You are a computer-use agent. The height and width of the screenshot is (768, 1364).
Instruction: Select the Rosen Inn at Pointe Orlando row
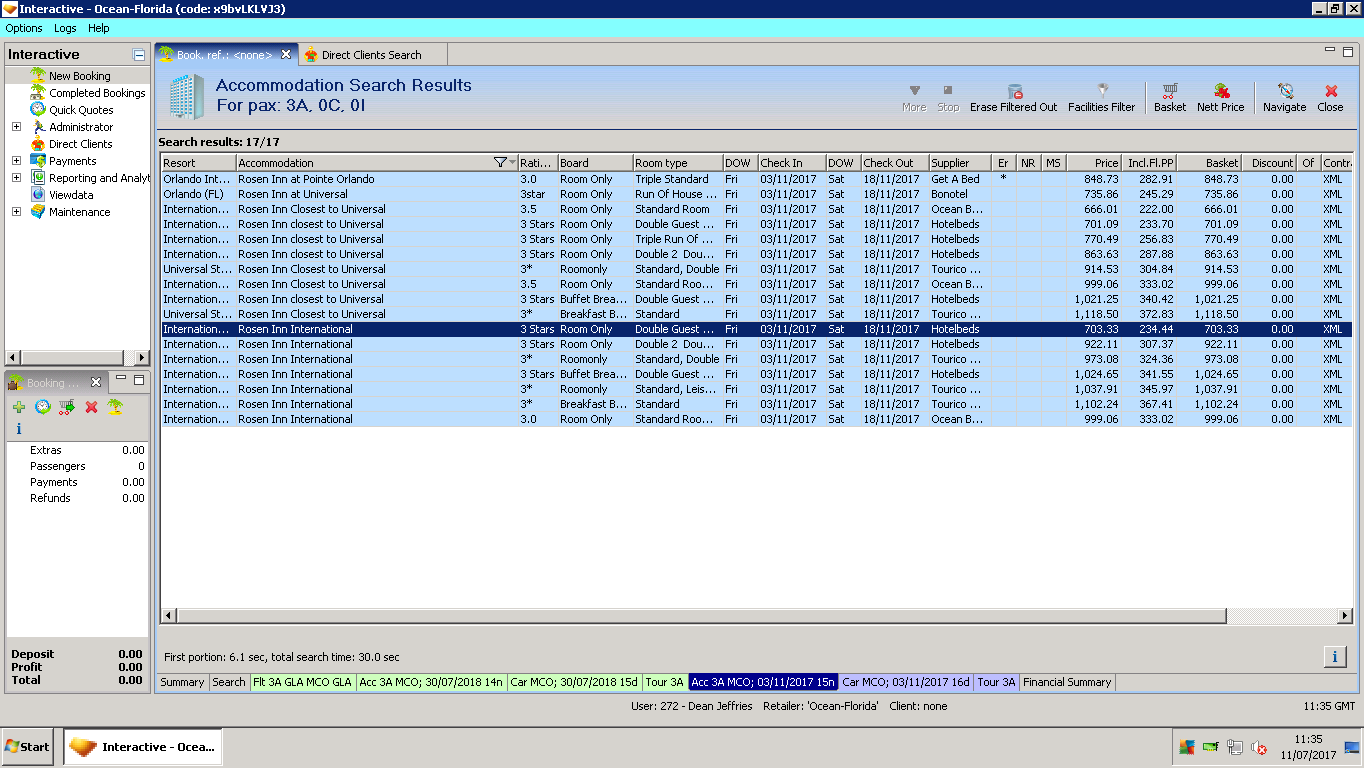pyautogui.click(x=306, y=179)
